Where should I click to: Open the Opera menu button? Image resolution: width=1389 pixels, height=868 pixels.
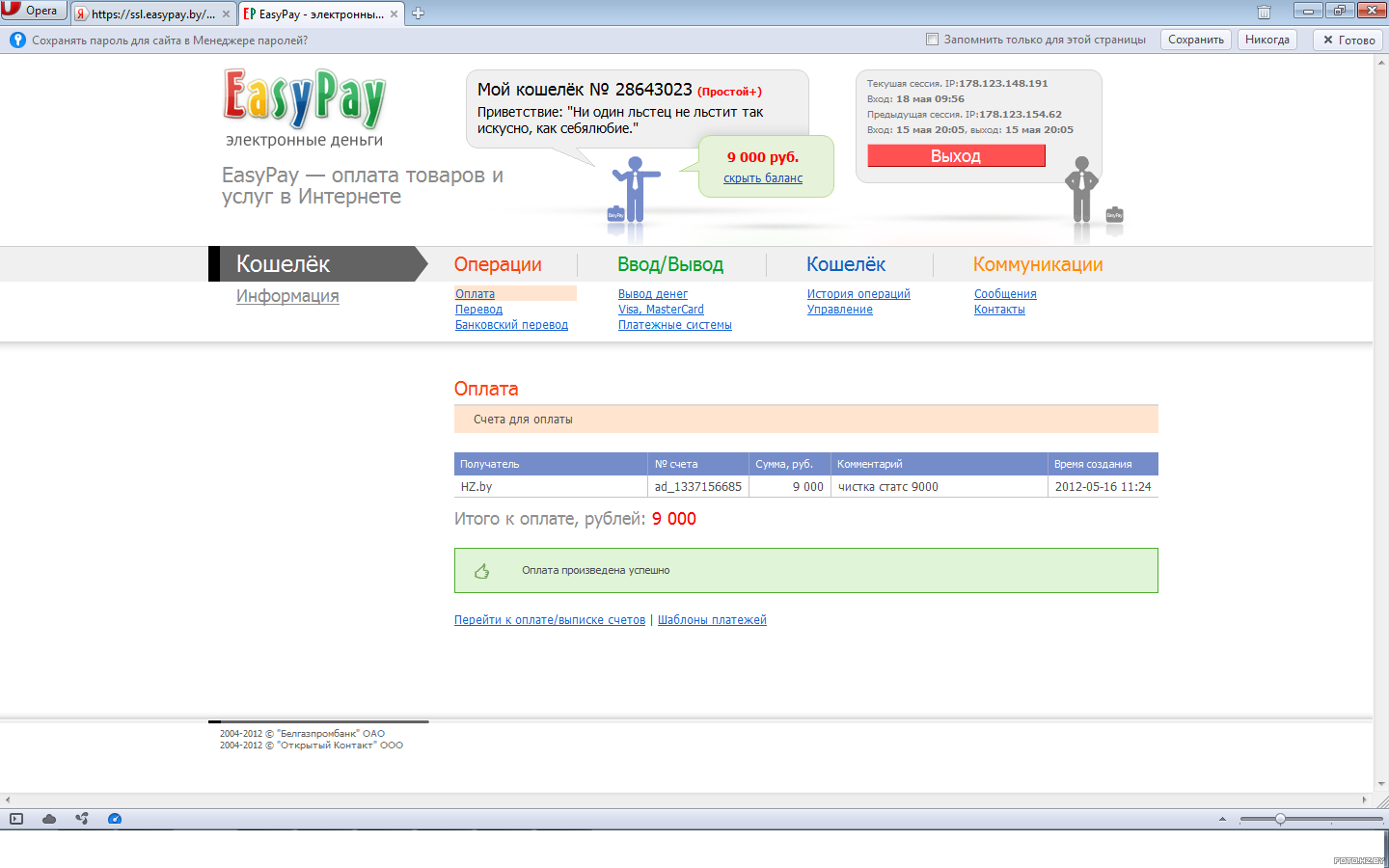33,11
